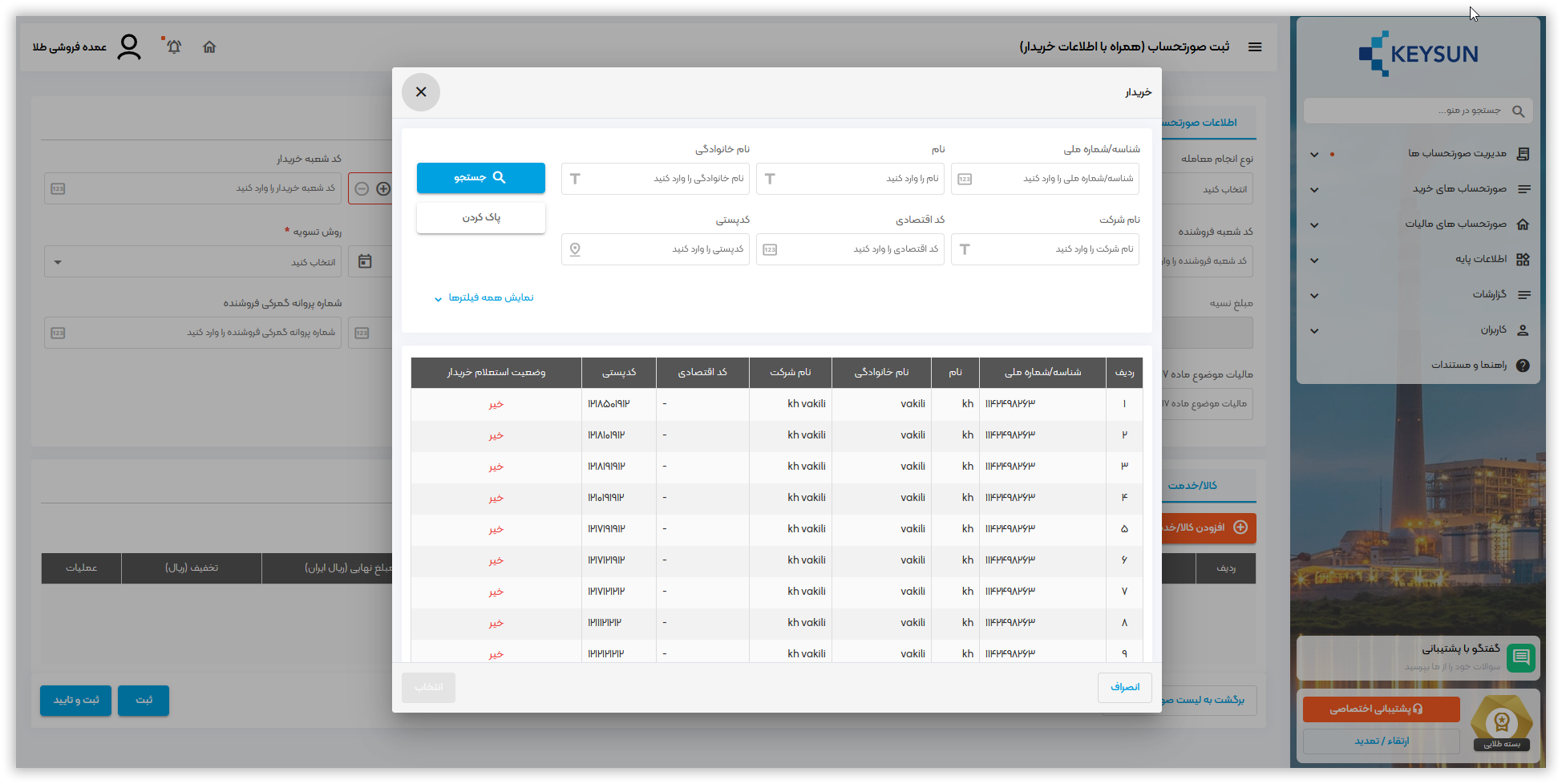Click شناسه/شماره ملی column header
Image resolution: width=1562 pixels, height=784 pixels.
tap(1042, 373)
